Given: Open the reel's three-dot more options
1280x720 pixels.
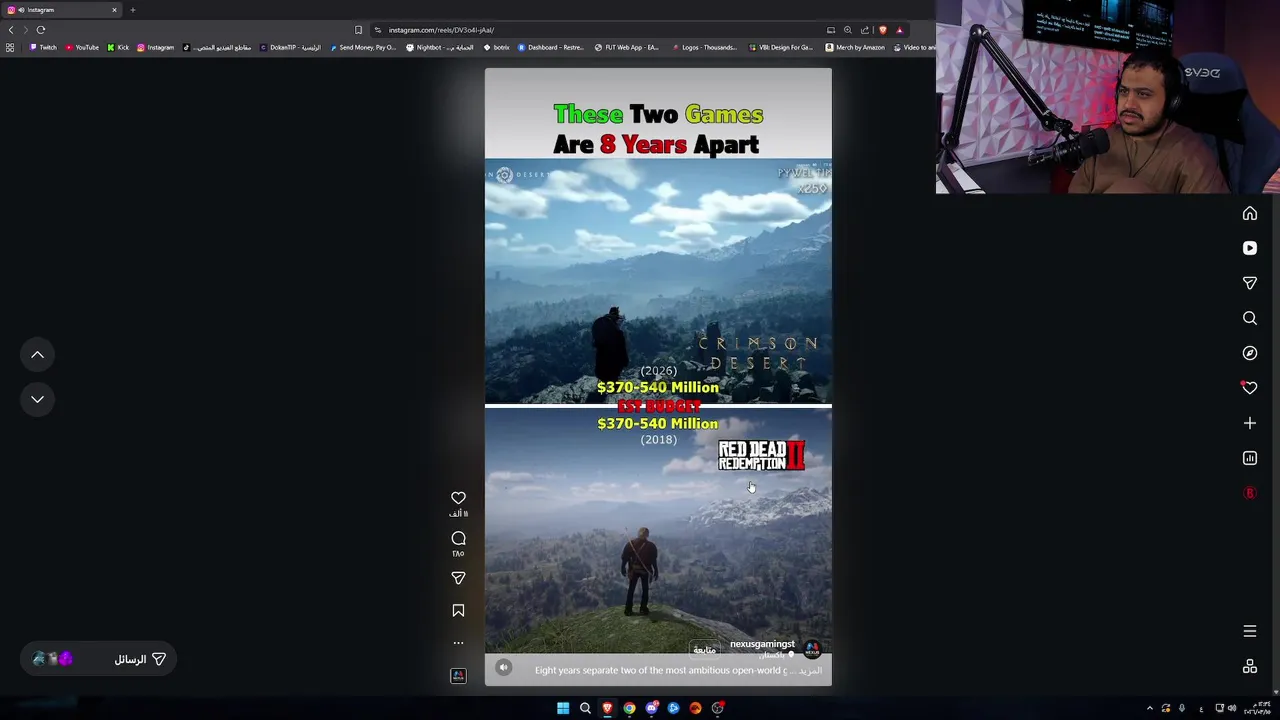Looking at the screenshot, I should [x=458, y=643].
